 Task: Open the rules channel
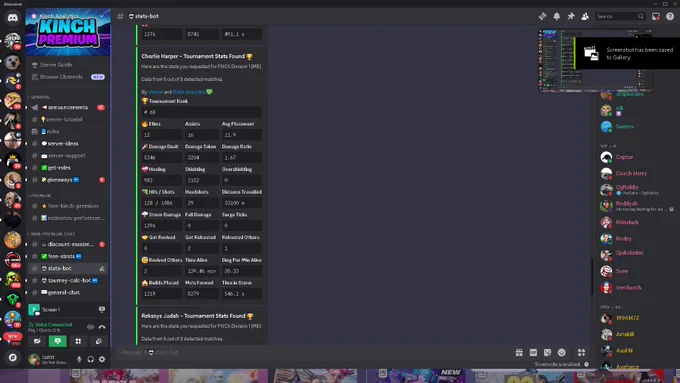point(68,131)
